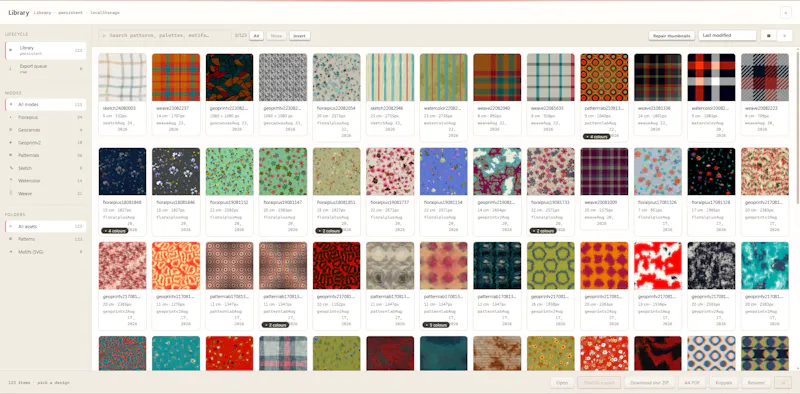Click the Invert selection button
Screen dimensions: 800x394
299,36
